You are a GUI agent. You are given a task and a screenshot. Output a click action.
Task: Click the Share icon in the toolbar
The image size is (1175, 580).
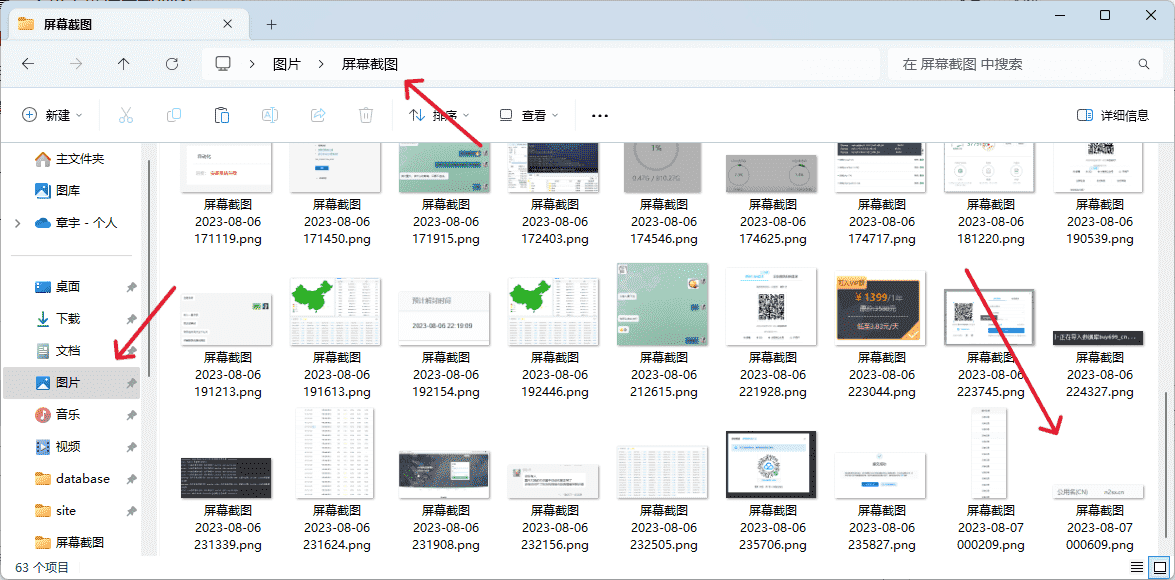pos(317,115)
